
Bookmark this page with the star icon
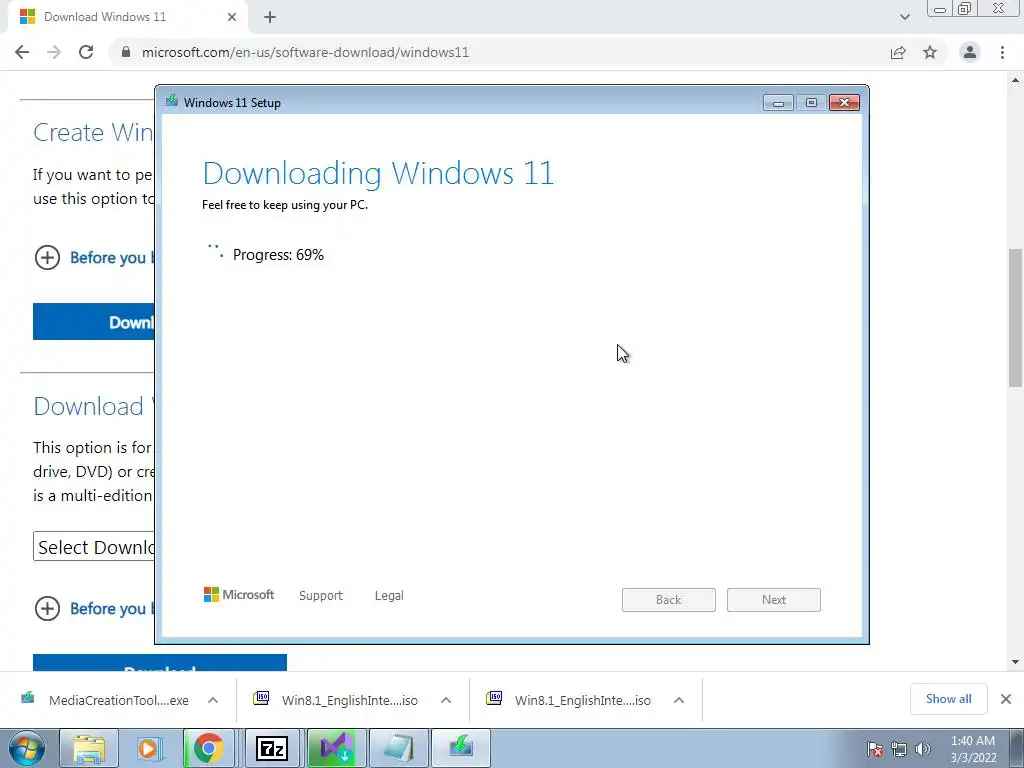pyautogui.click(x=930, y=52)
